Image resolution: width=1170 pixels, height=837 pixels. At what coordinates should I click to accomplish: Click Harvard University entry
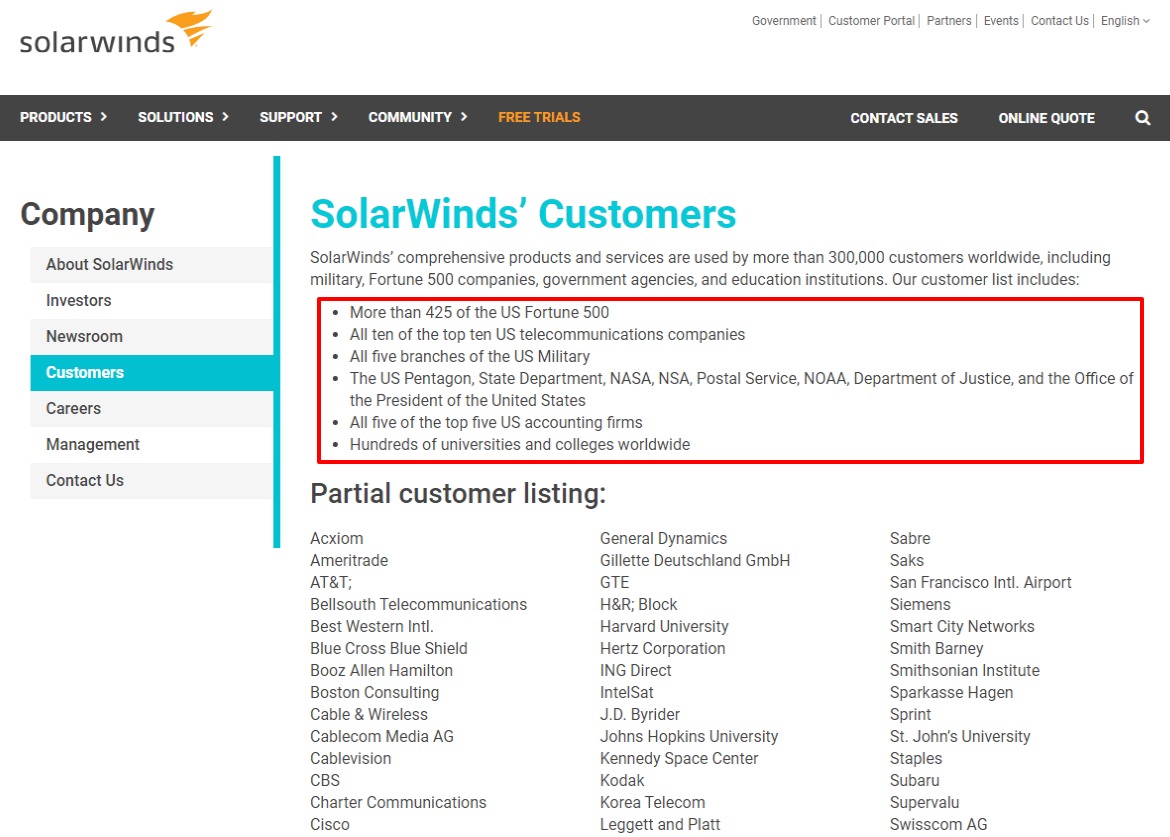(x=664, y=627)
